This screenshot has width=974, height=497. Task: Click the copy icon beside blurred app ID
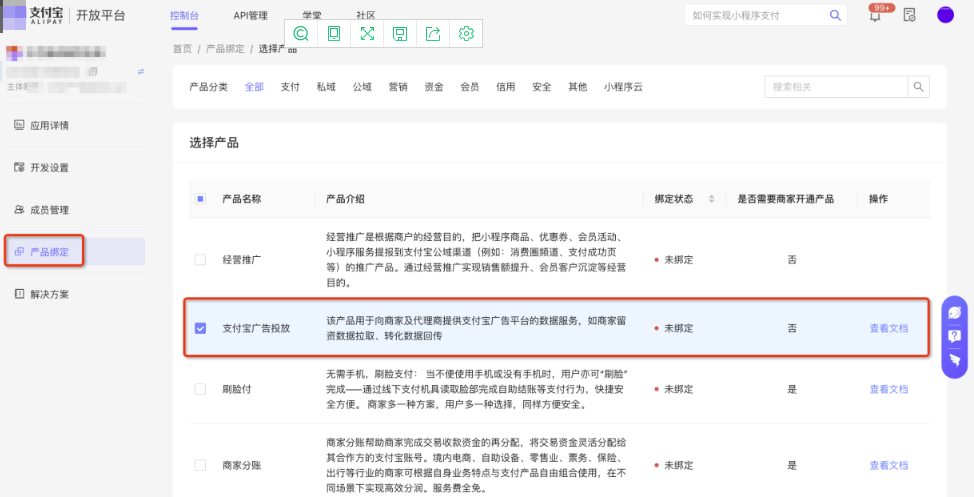point(93,72)
